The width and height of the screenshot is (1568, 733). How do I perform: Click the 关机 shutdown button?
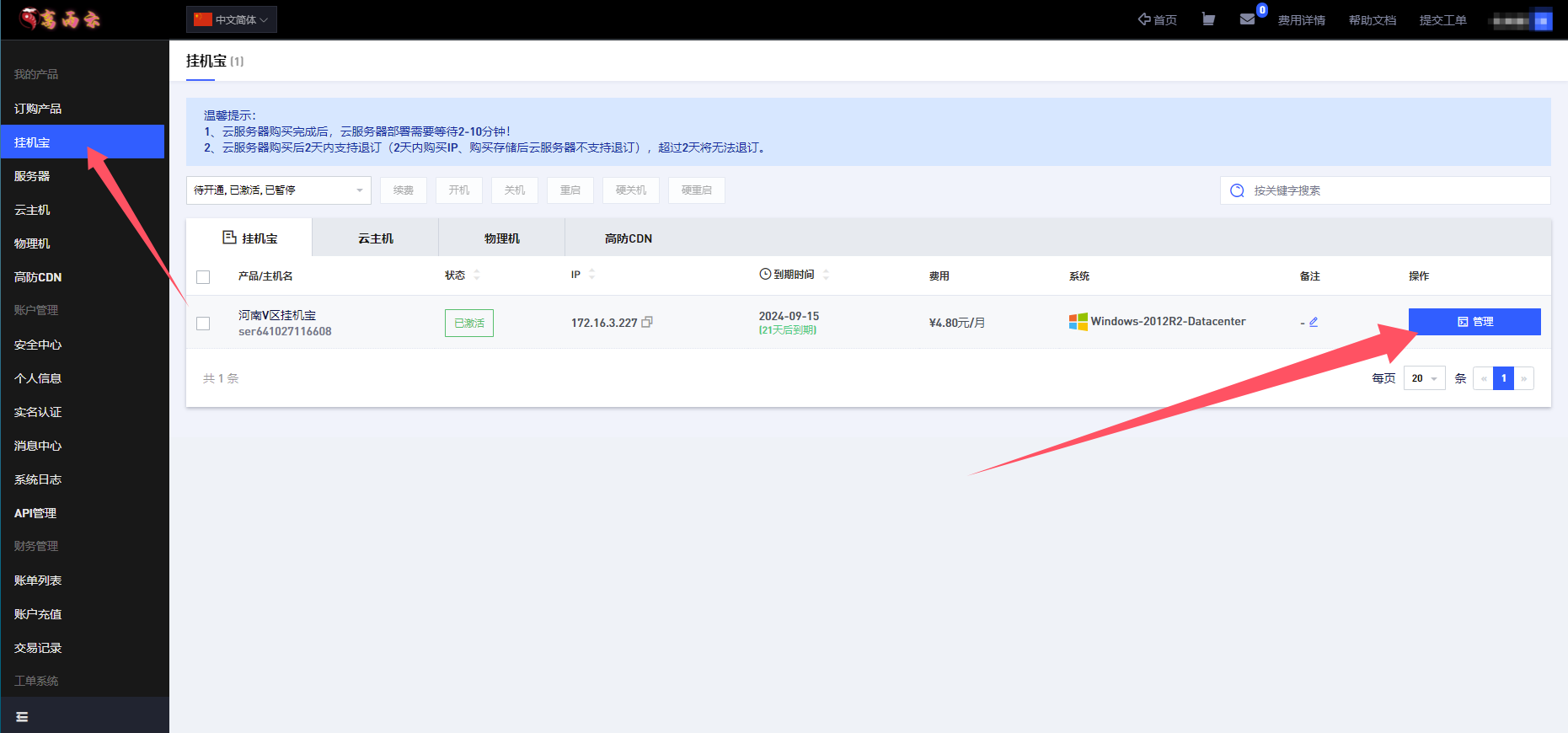515,190
